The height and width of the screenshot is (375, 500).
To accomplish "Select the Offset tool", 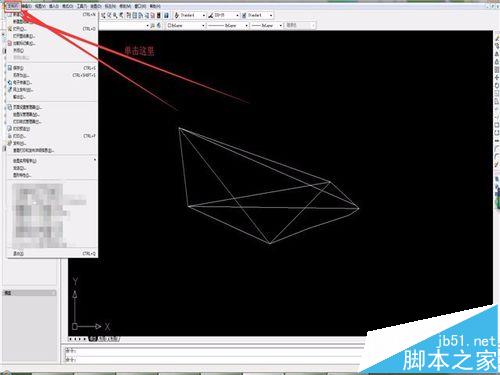I will point(497,62).
